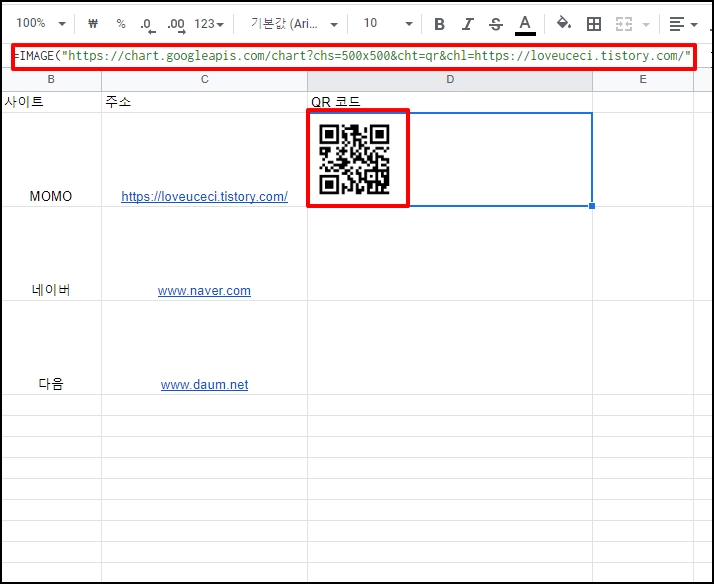Select column B header
714x584 pixels.
pyautogui.click(x=51, y=79)
